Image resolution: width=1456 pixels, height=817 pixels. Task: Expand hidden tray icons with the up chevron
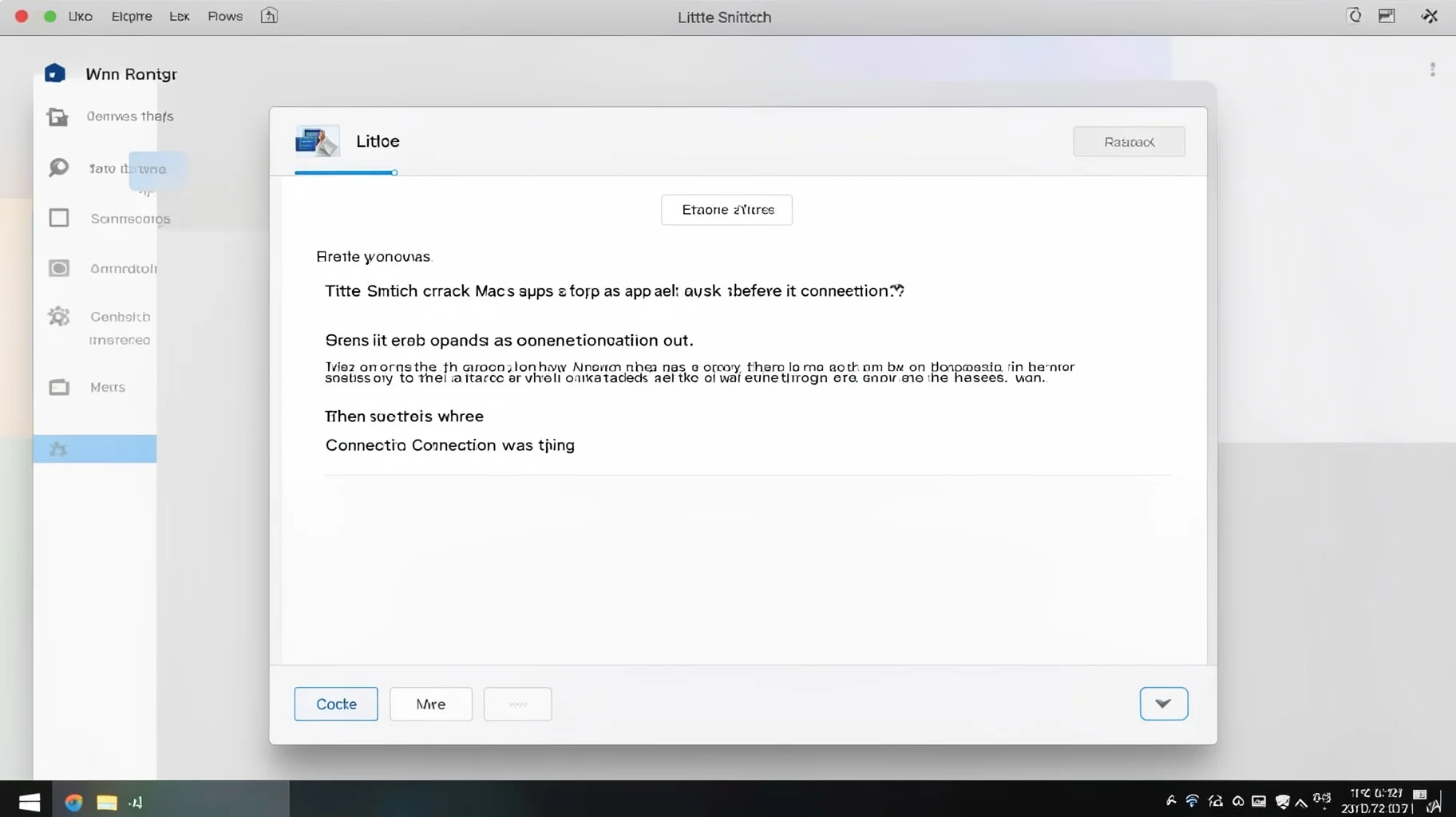(1301, 803)
